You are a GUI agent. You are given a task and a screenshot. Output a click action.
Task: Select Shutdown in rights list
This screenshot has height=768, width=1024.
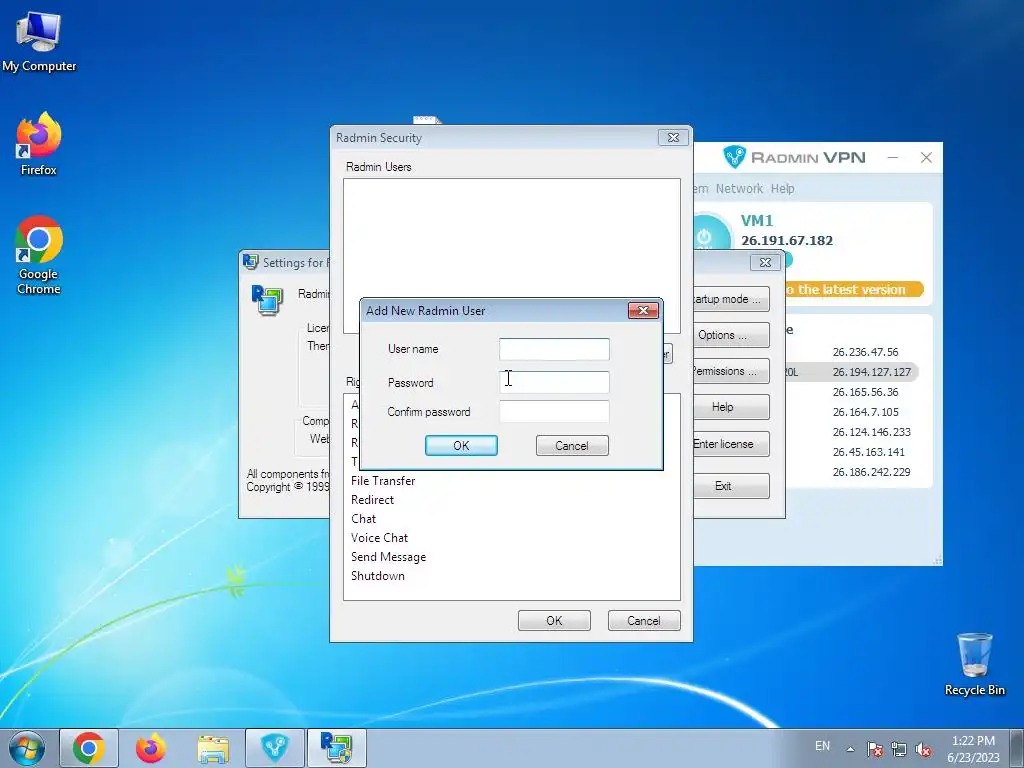(377, 575)
